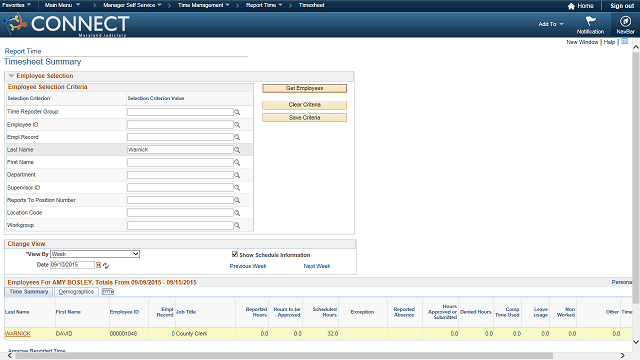This screenshot has height=360, width=640.
Task: Click the Last Name input field
Action: [x=180, y=150]
